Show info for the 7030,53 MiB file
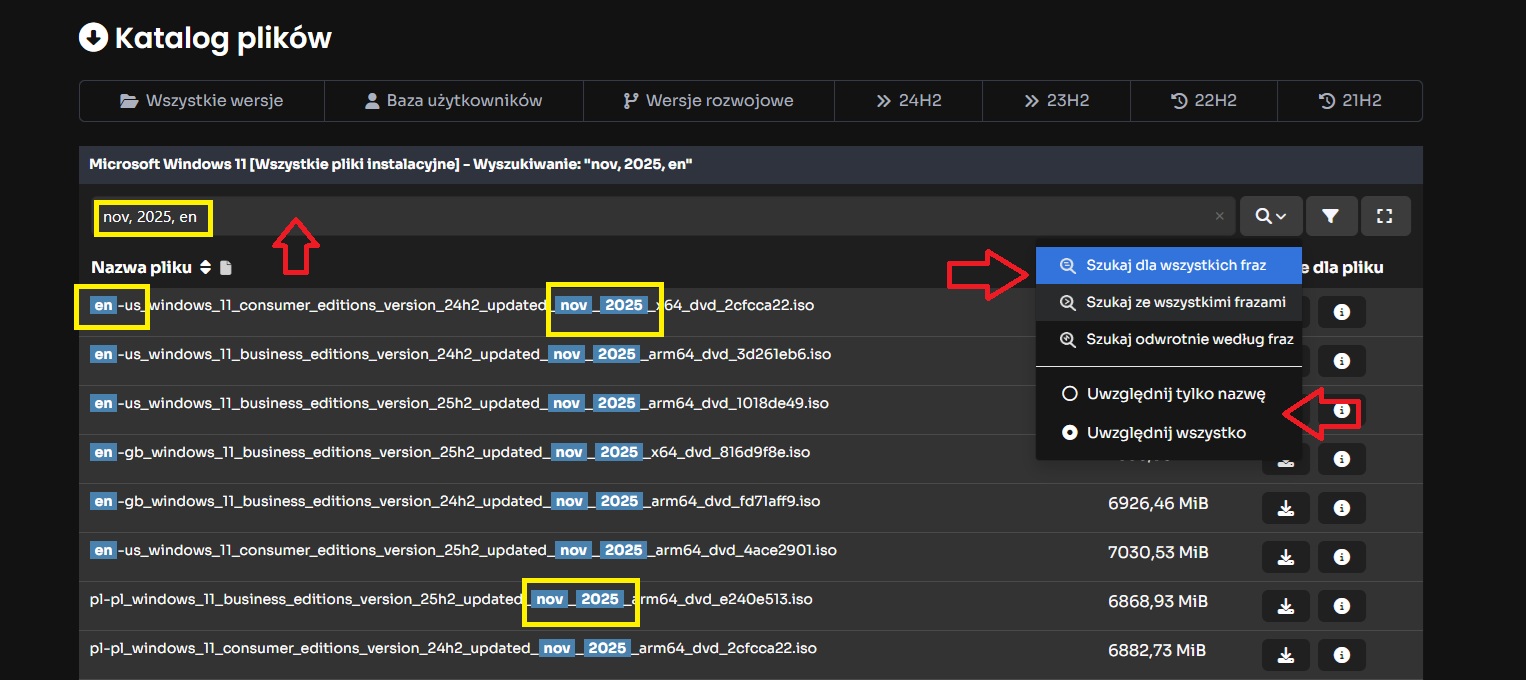Viewport: 1526px width, 680px height. (1342, 557)
